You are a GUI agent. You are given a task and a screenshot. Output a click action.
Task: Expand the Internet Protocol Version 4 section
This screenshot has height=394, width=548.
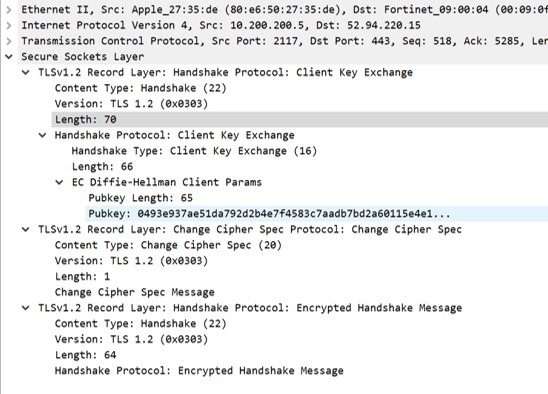pos(9,25)
